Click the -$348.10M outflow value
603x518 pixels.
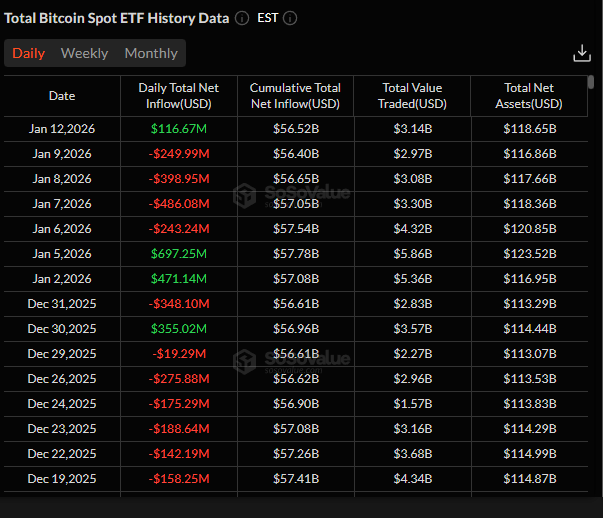[x=179, y=304]
